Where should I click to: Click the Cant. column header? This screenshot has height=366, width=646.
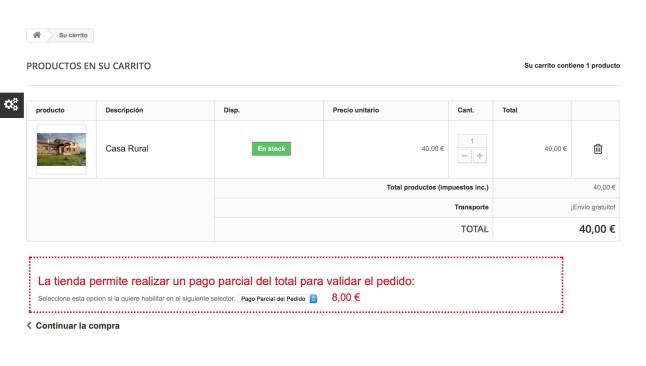[x=466, y=110]
